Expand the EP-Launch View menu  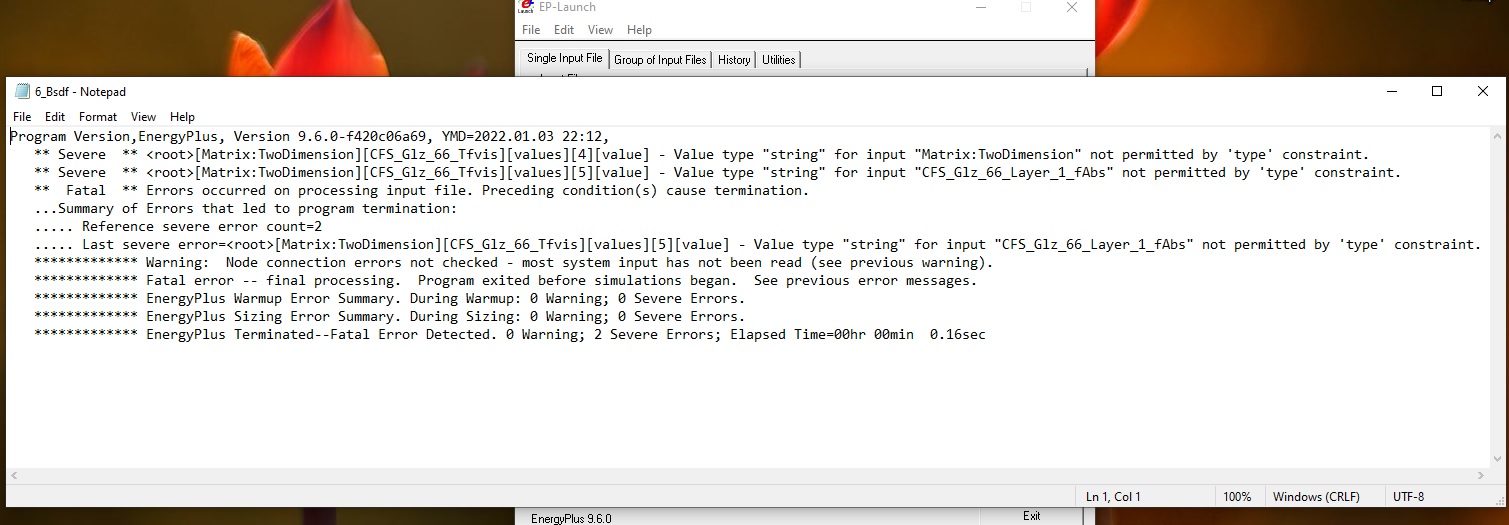pos(600,30)
